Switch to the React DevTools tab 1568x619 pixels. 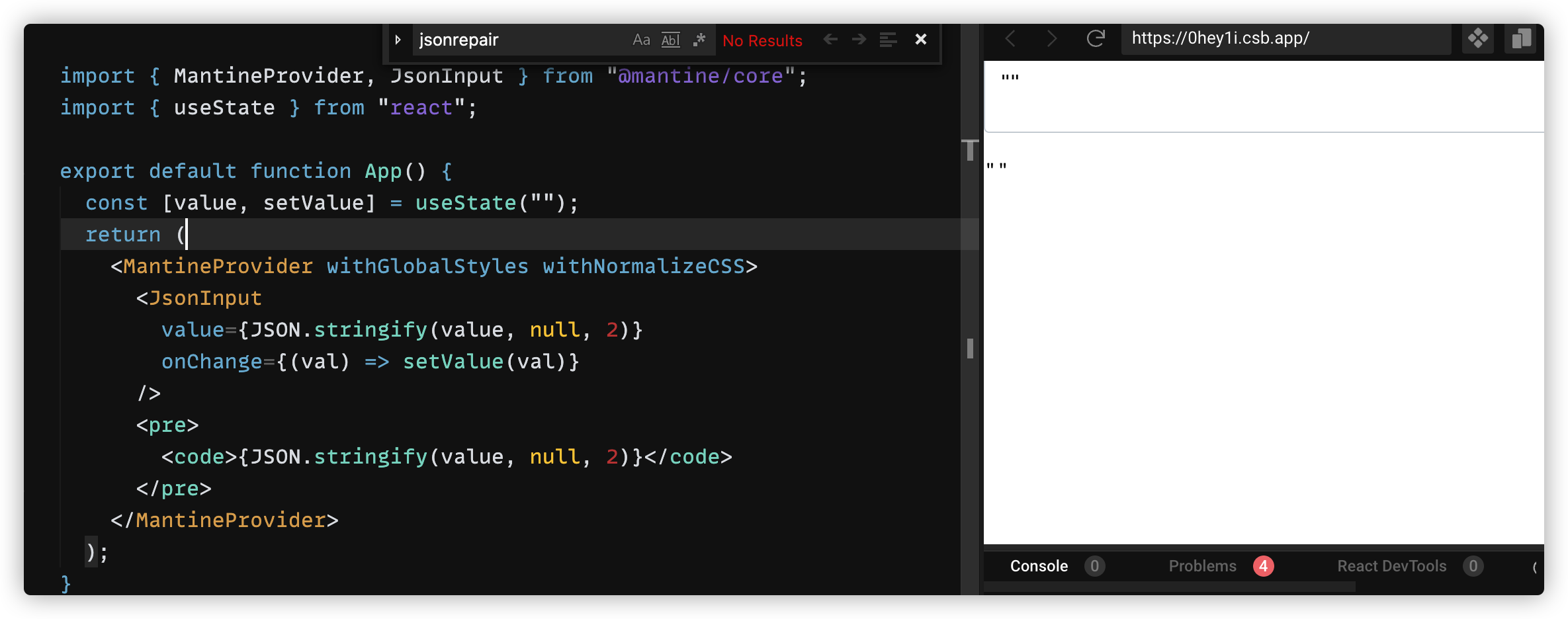point(1391,565)
